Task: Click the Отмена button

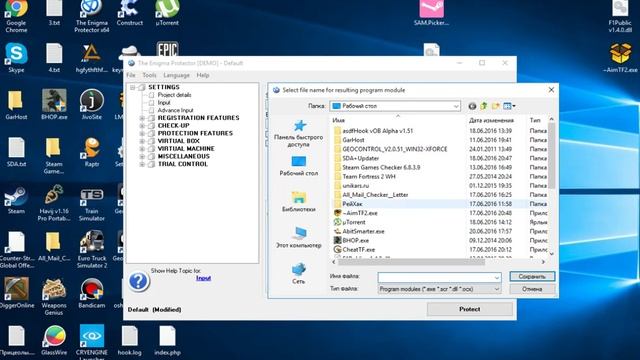Action: pos(532,289)
